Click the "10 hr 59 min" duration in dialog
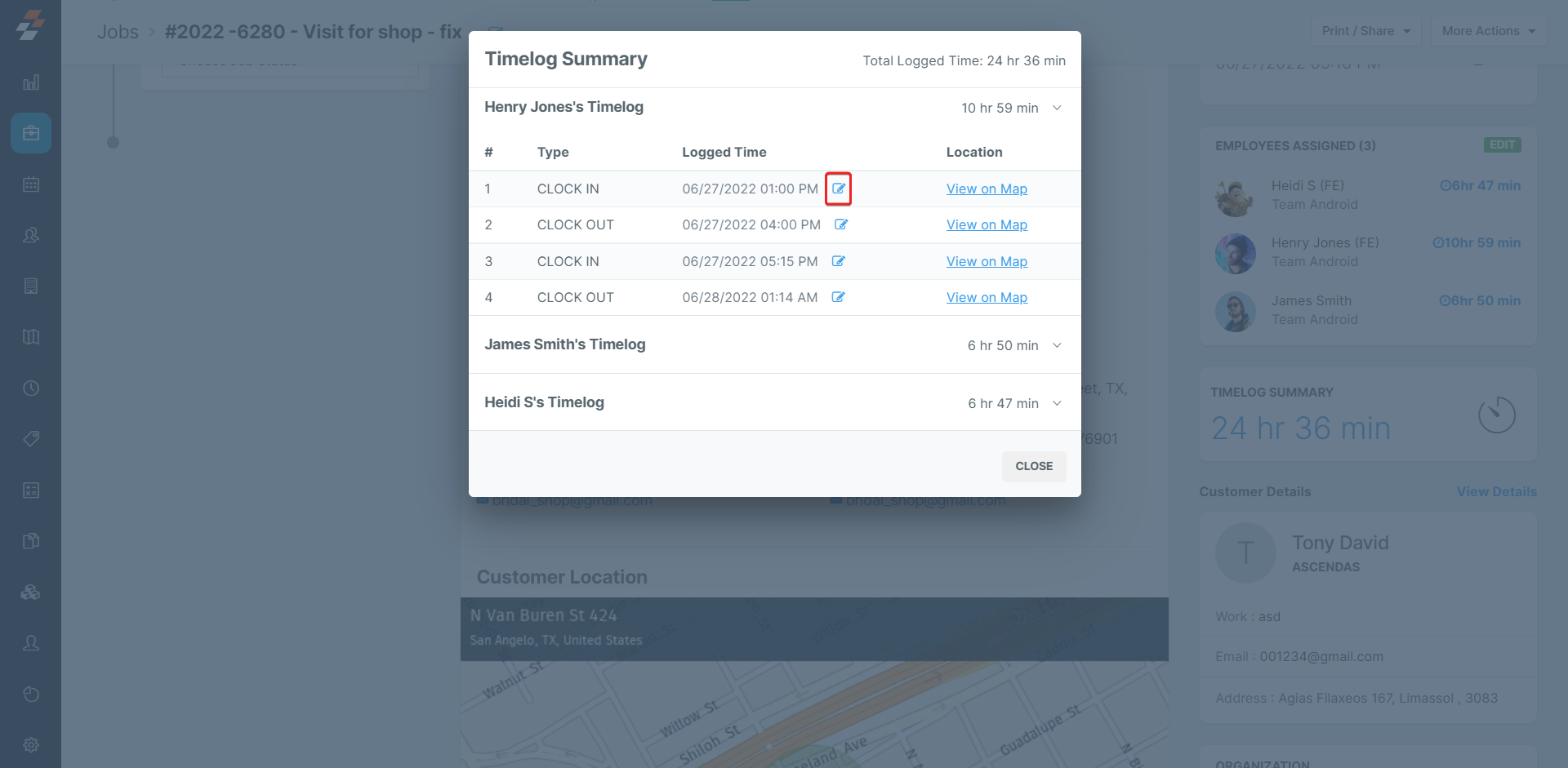 click(1000, 108)
